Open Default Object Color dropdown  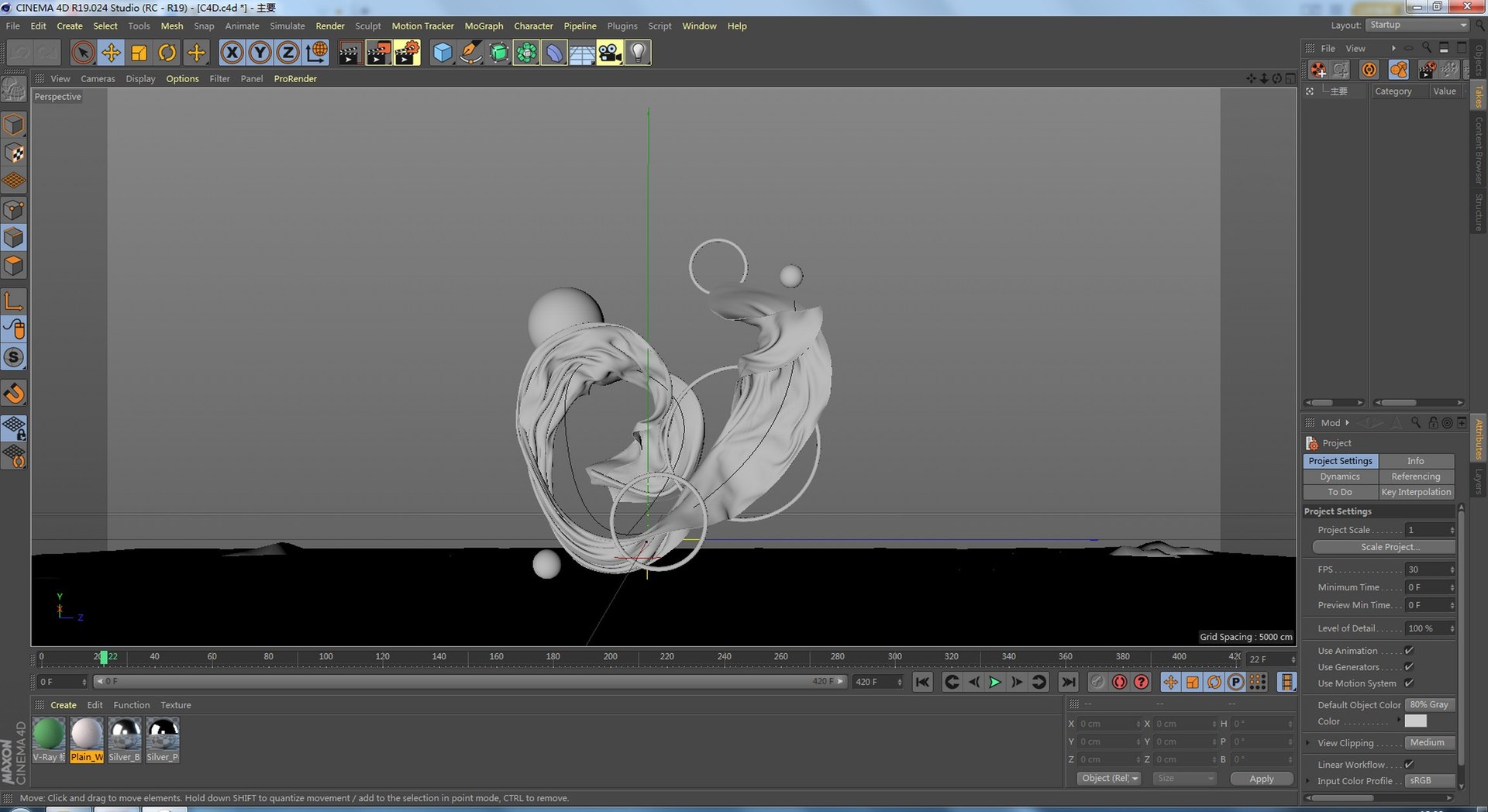tap(1430, 705)
